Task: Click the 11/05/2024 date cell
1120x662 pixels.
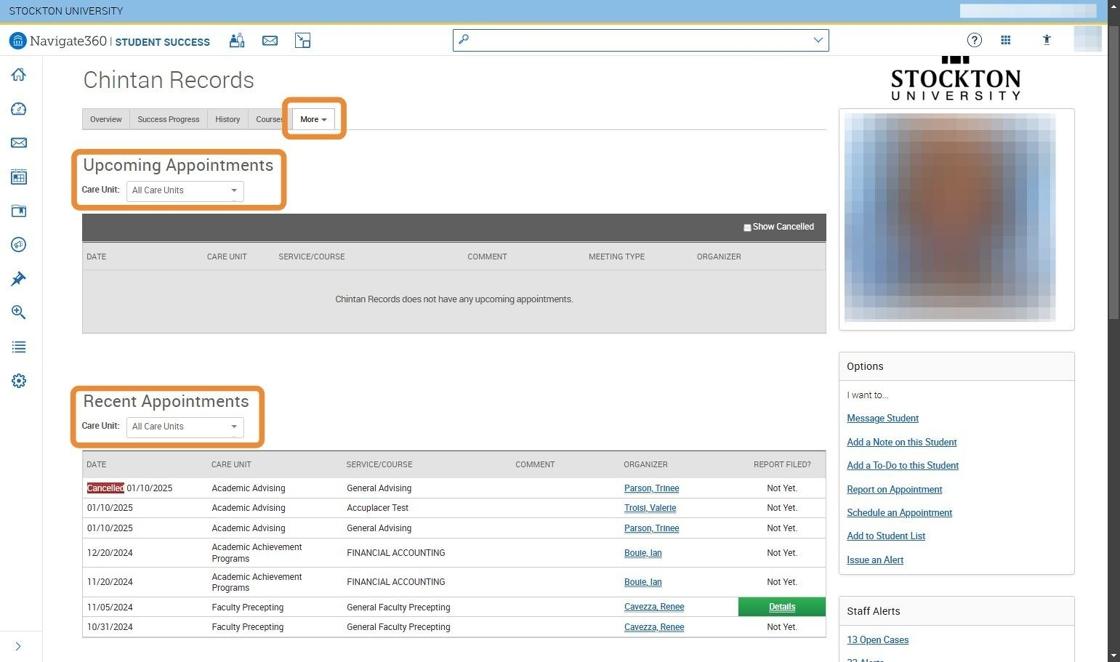Action: pyautogui.click(x=110, y=607)
